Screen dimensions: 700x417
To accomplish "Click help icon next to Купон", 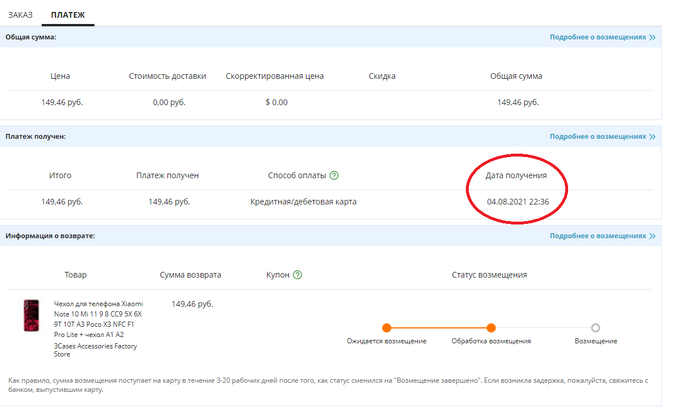I will pos(298,275).
